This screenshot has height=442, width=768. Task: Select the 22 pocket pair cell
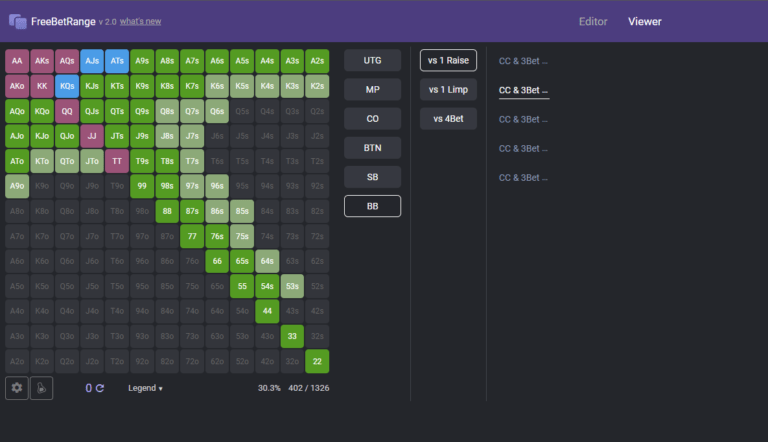coord(317,361)
